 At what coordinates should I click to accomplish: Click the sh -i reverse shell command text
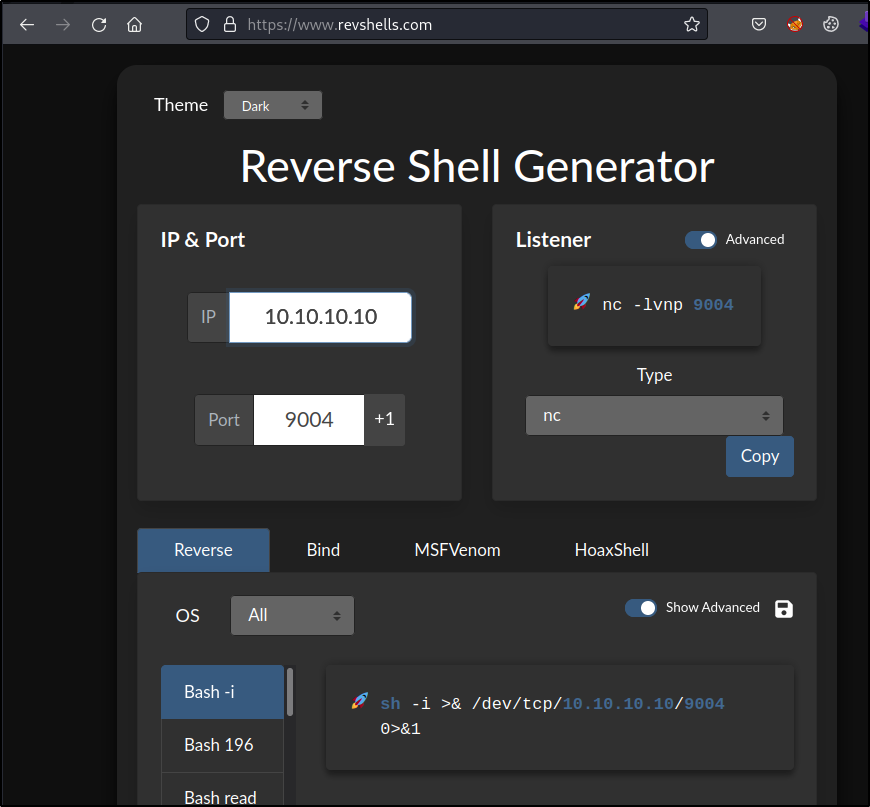[x=552, y=716]
